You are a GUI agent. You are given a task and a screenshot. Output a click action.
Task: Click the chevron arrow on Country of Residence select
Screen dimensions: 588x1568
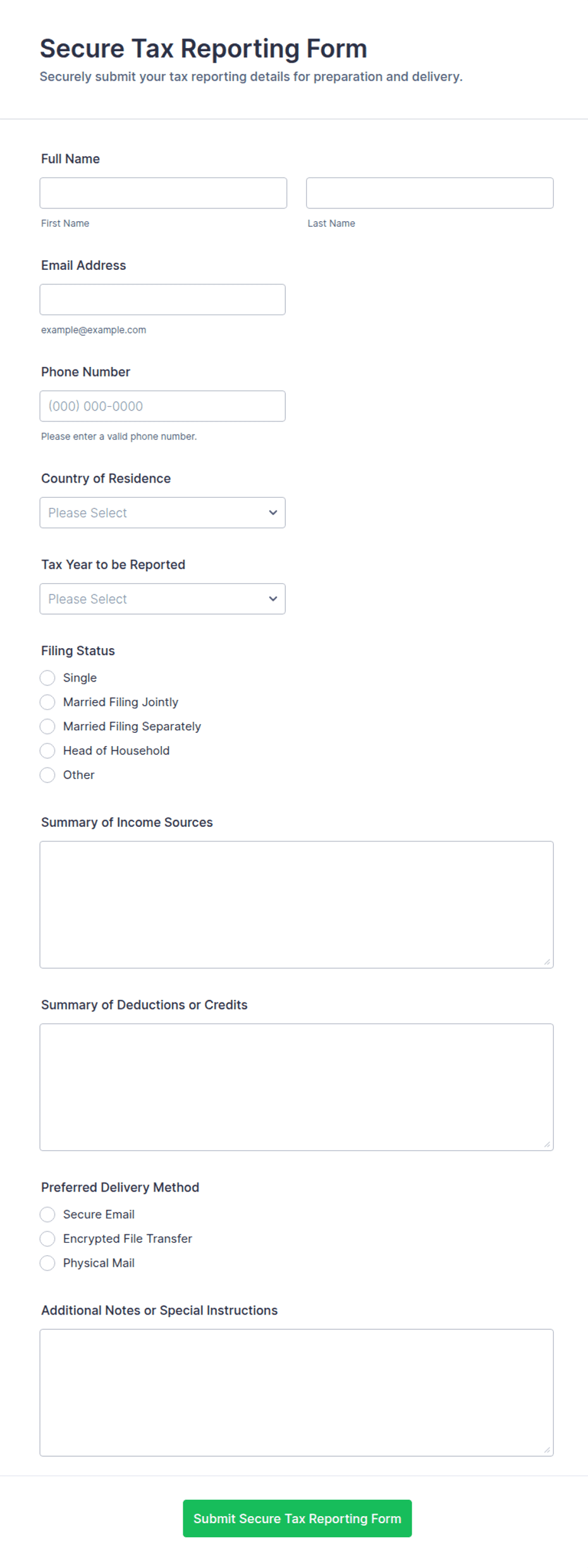273,512
